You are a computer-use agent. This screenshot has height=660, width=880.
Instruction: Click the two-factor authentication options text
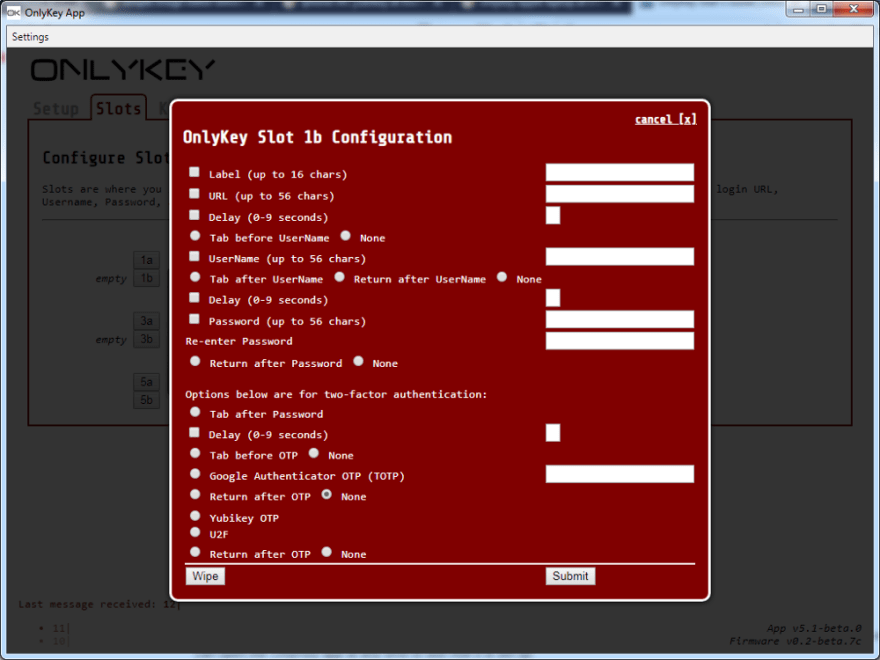click(336, 395)
